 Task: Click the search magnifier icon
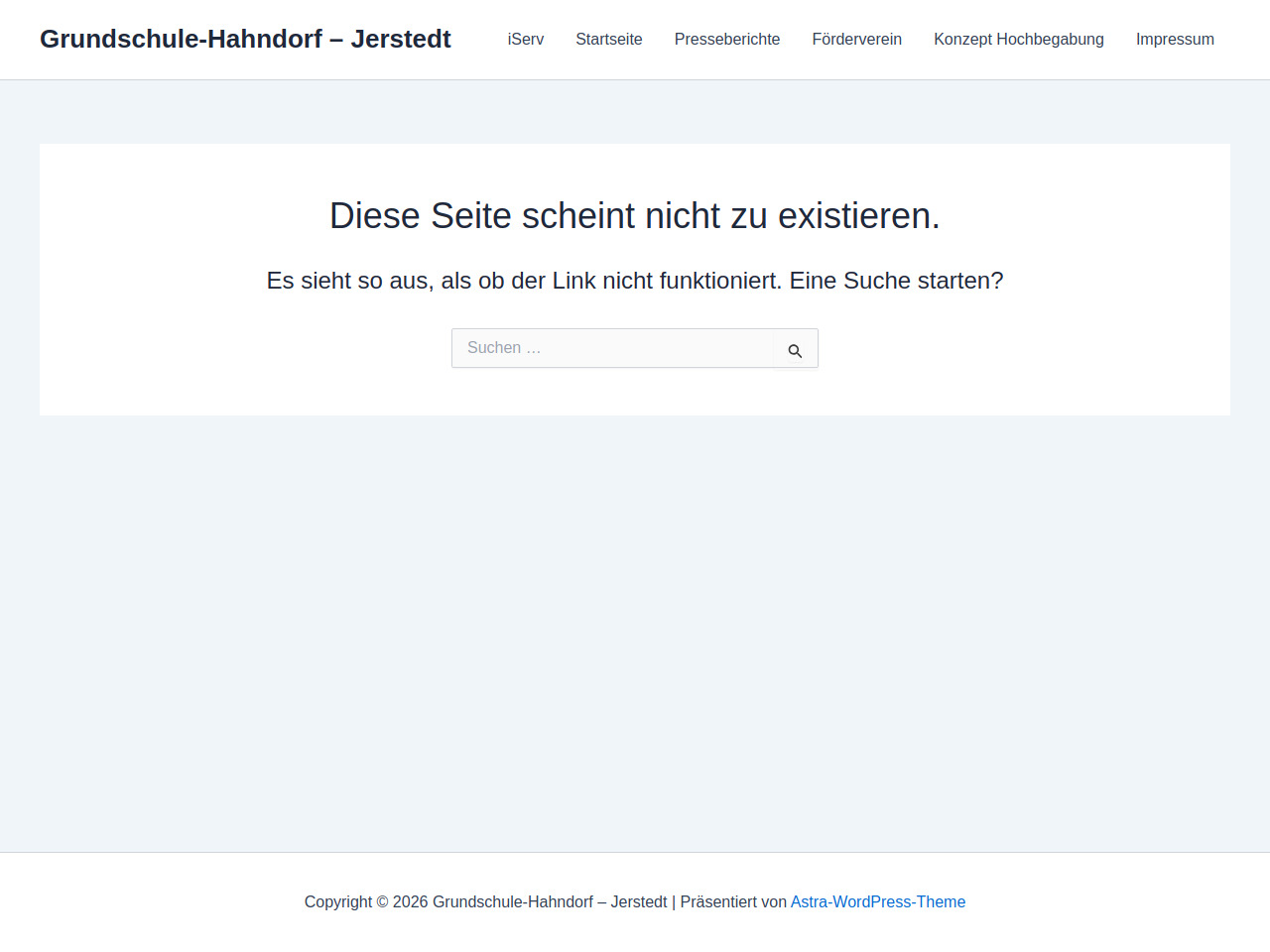795,350
